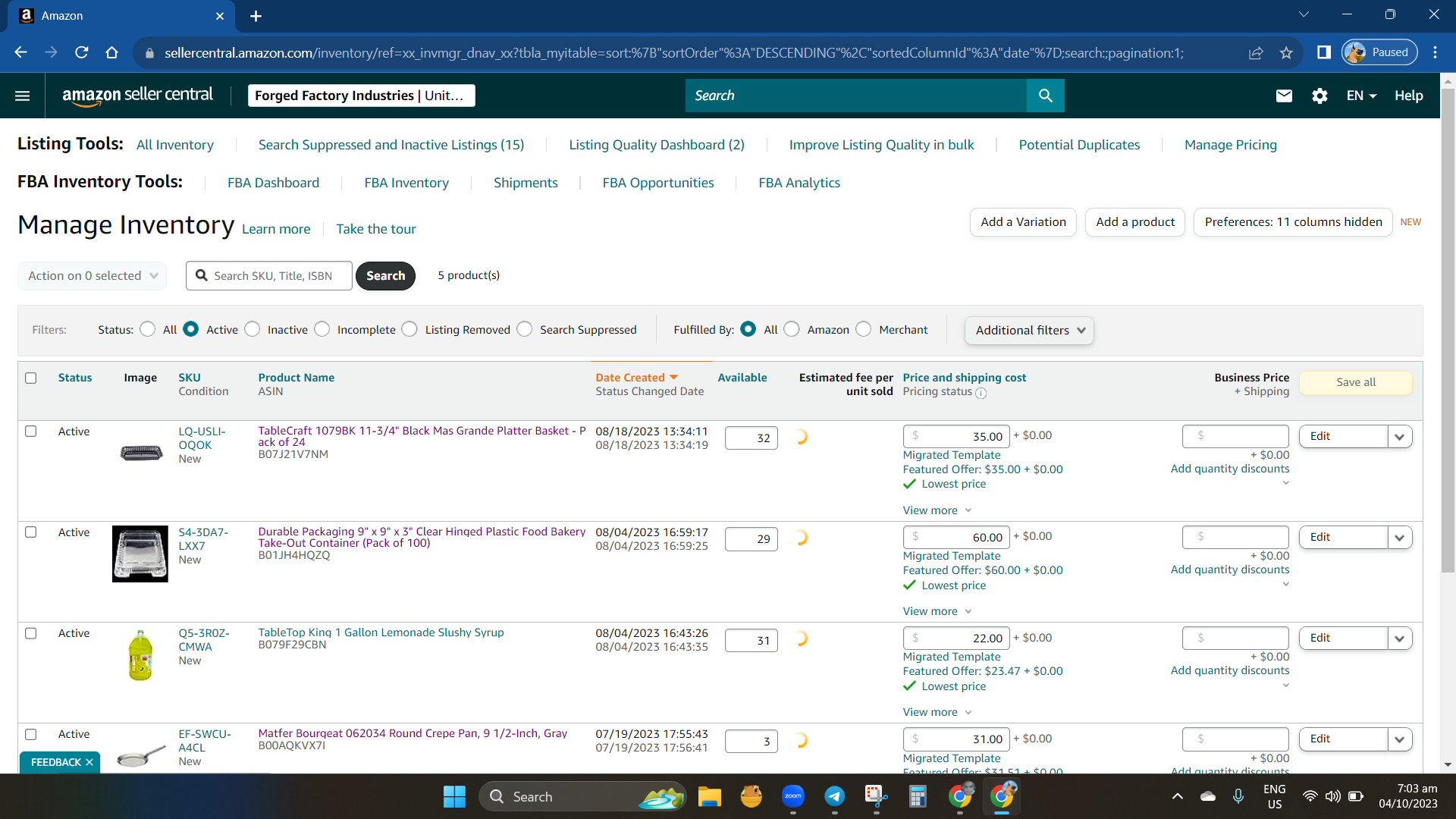Toggle the browser side panel icon
1456x819 pixels.
point(1324,52)
